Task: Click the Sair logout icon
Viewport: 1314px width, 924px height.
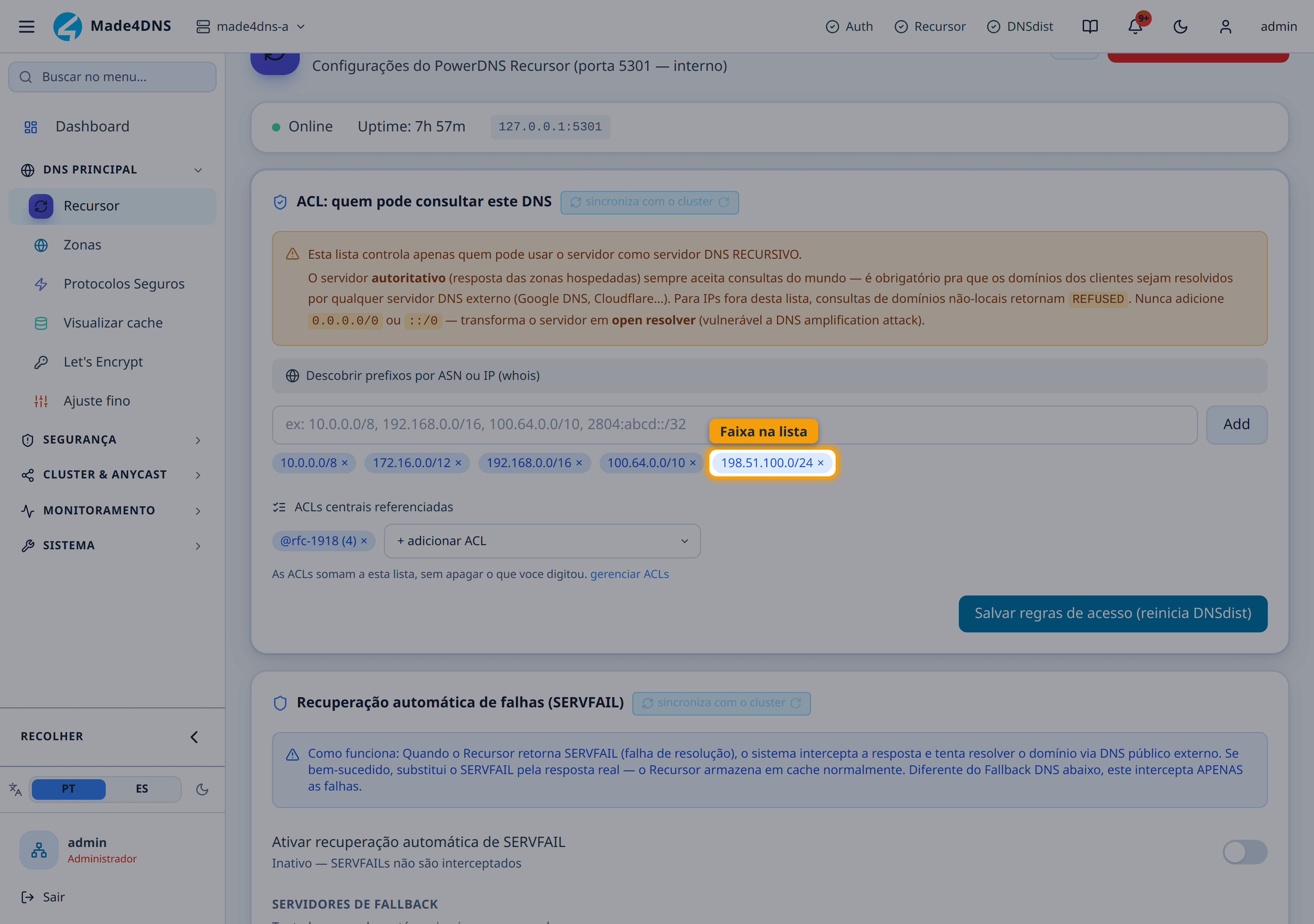Action: tap(27, 897)
